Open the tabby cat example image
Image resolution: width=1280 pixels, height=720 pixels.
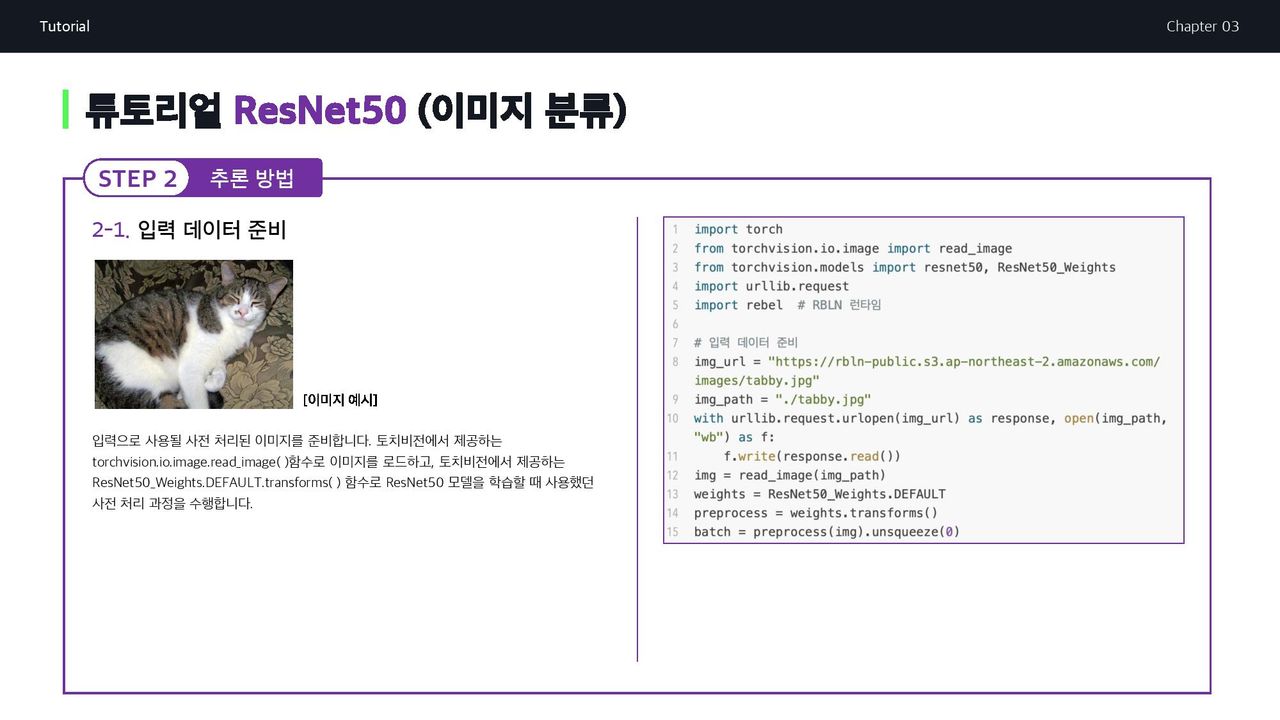[194, 334]
